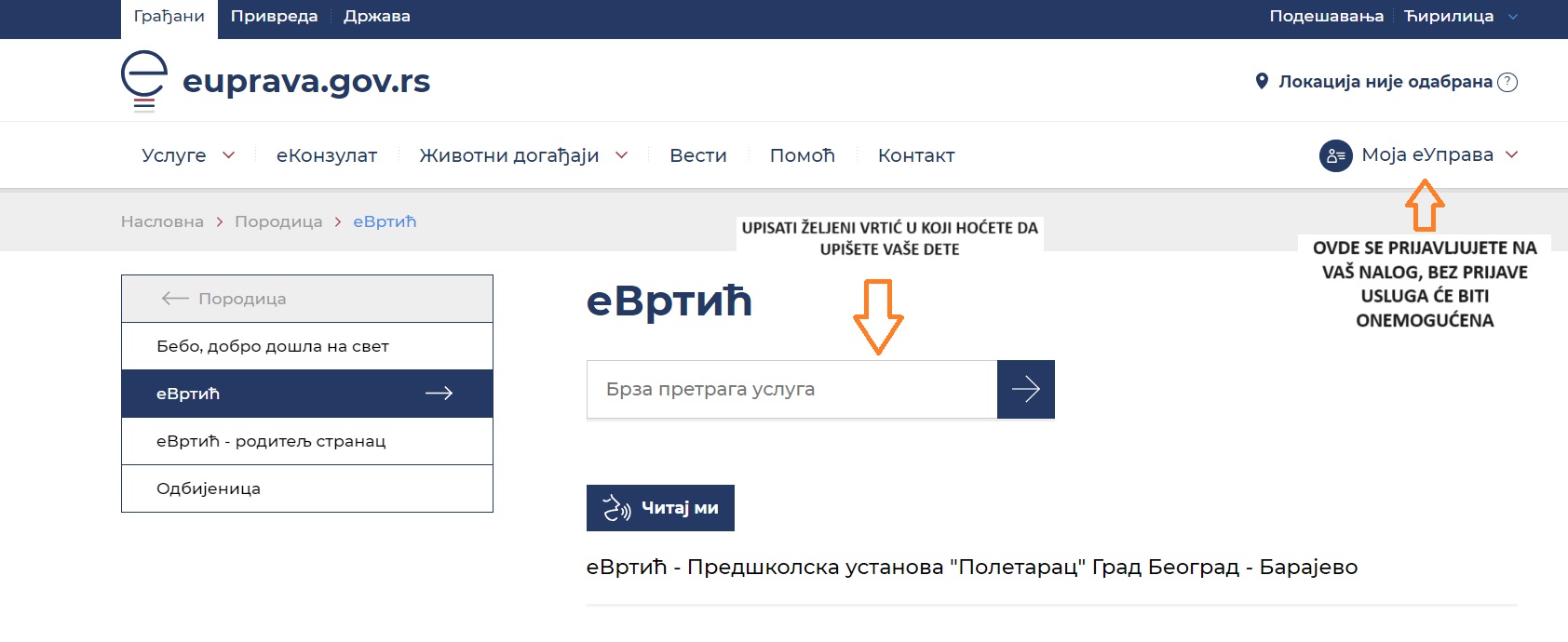Open the еКонзулат menu item
Image resolution: width=1568 pixels, height=642 pixels.
pyautogui.click(x=327, y=155)
